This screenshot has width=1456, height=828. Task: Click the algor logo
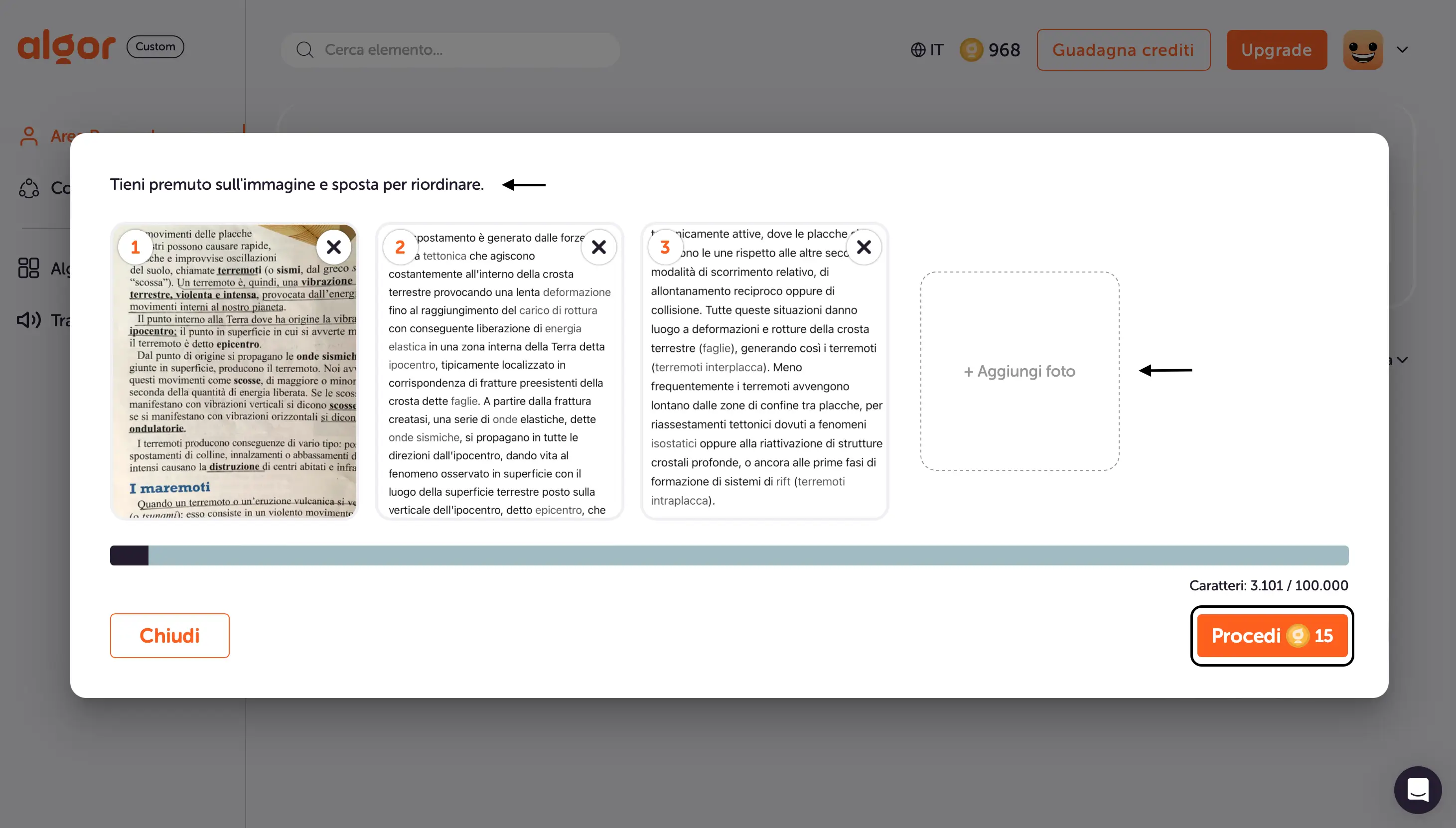click(66, 47)
